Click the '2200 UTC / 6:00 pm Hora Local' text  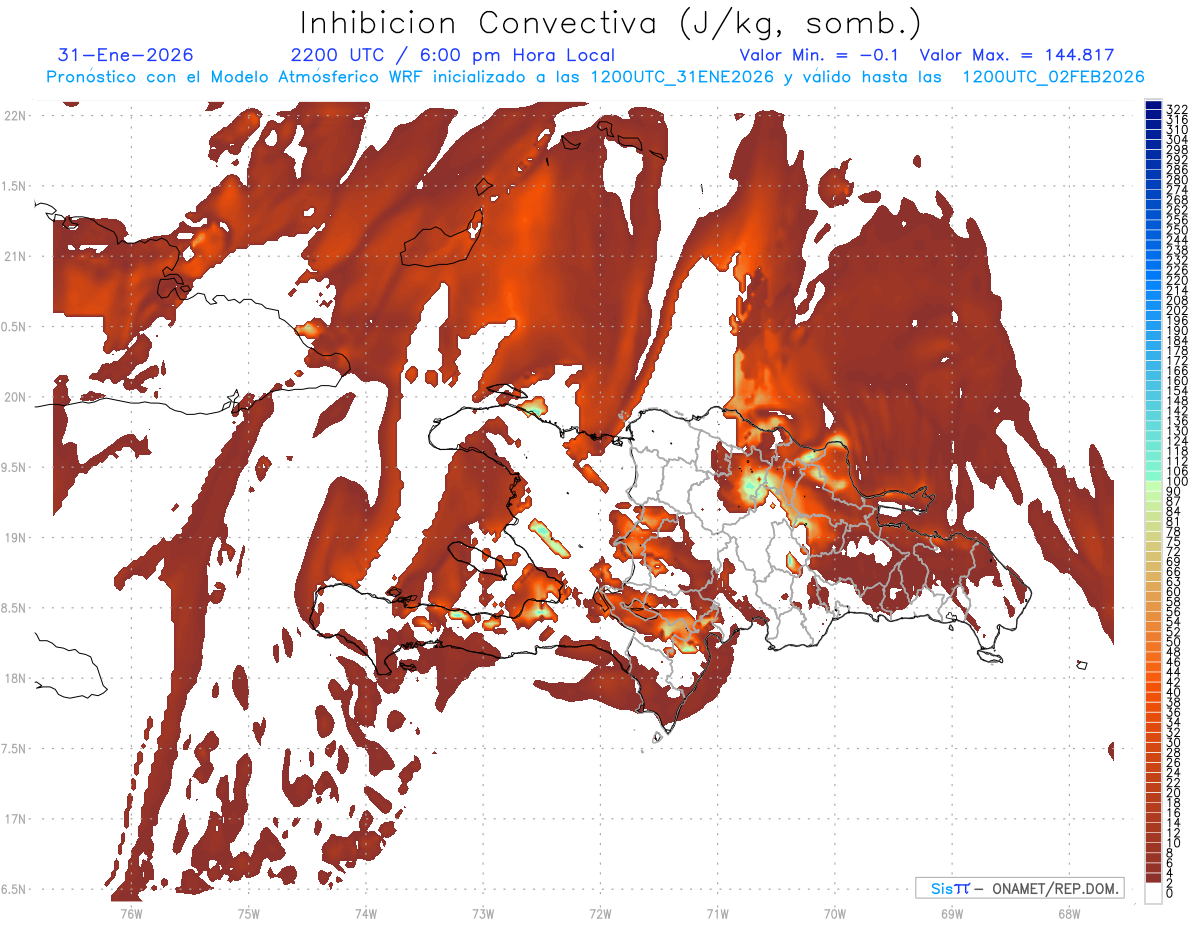452,55
